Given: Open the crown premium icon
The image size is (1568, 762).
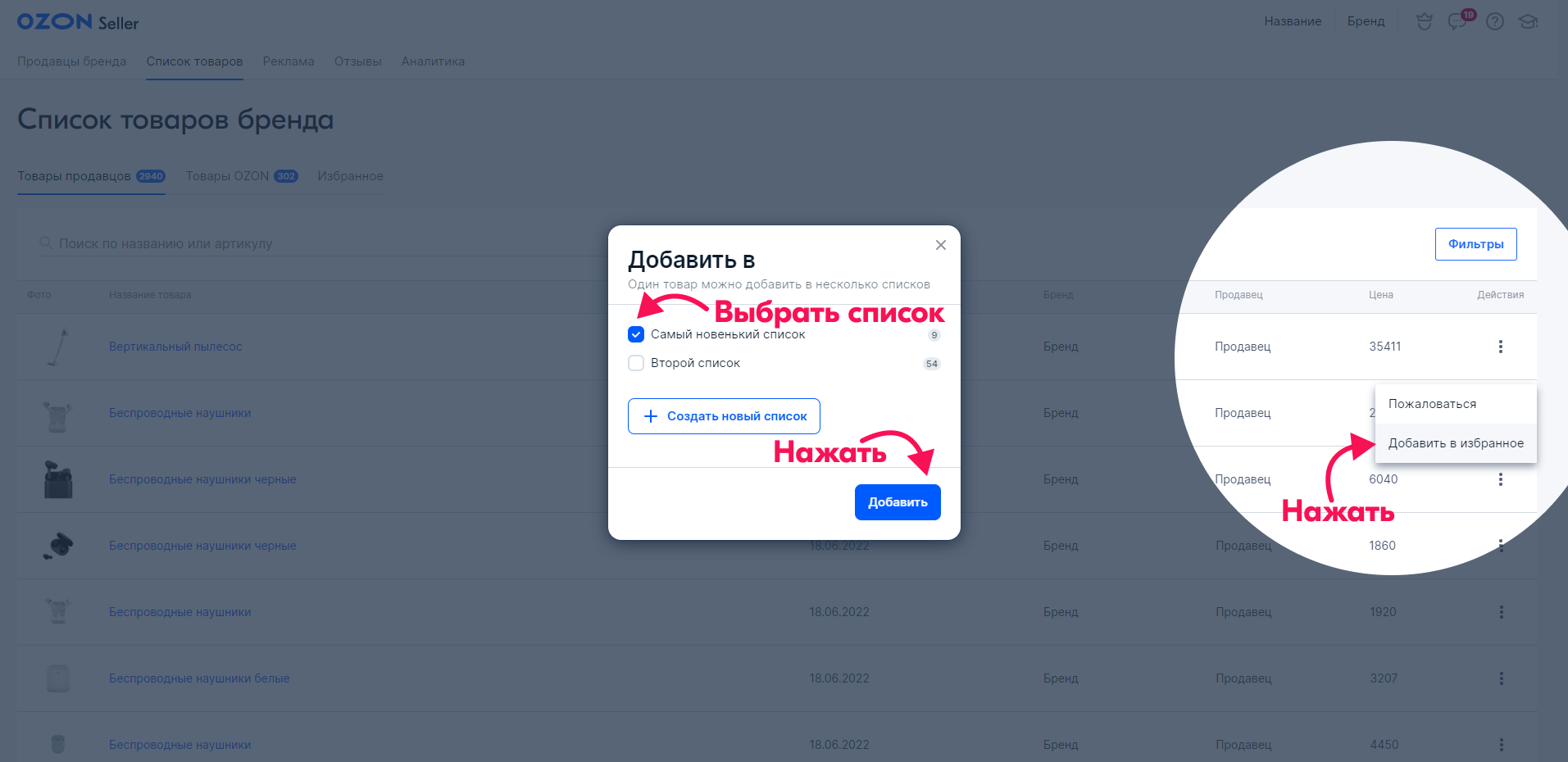Looking at the screenshot, I should pos(1424,22).
